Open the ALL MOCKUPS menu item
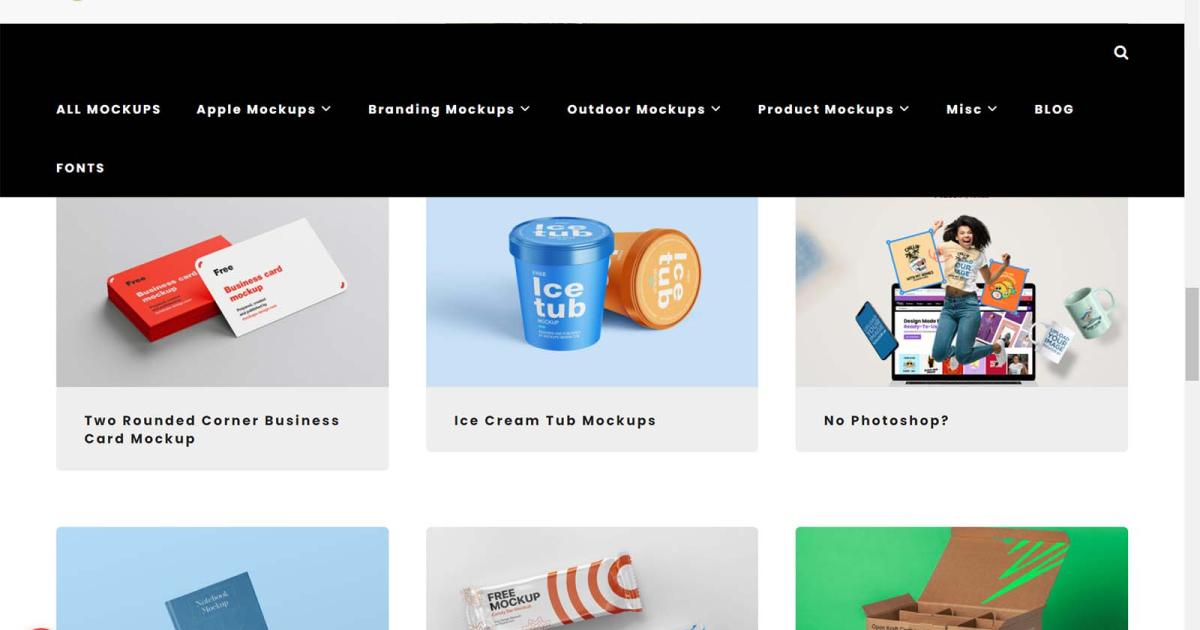1200x630 pixels. (108, 109)
